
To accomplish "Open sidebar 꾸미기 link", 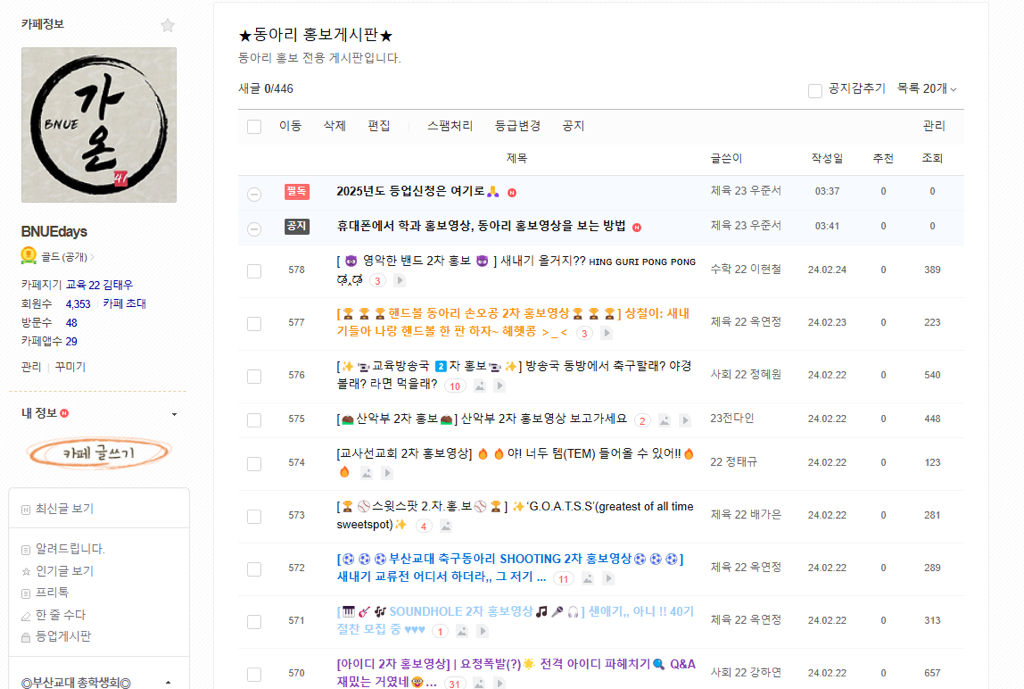I will coord(71,367).
